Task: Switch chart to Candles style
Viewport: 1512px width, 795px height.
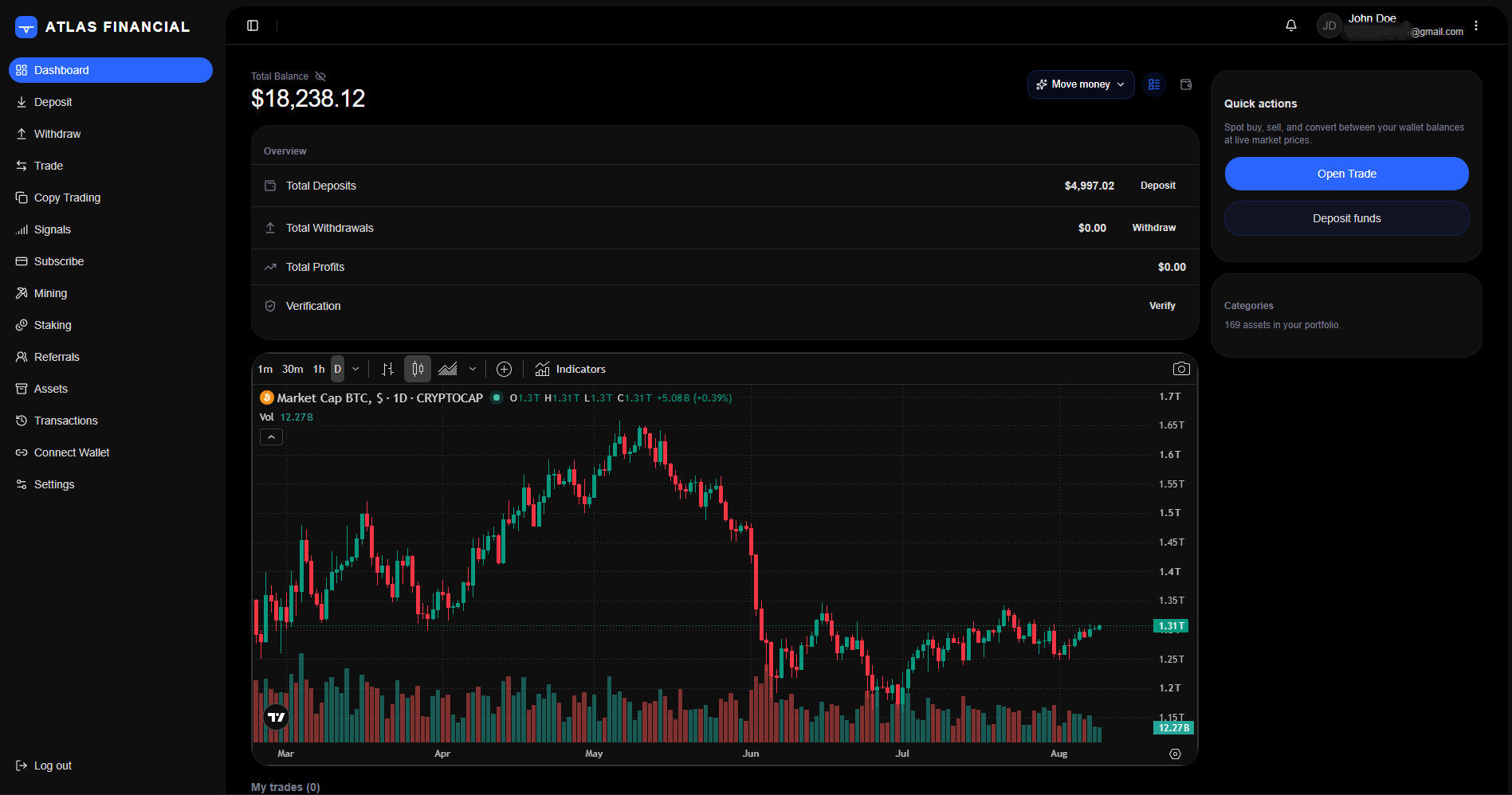Action: click(x=418, y=369)
